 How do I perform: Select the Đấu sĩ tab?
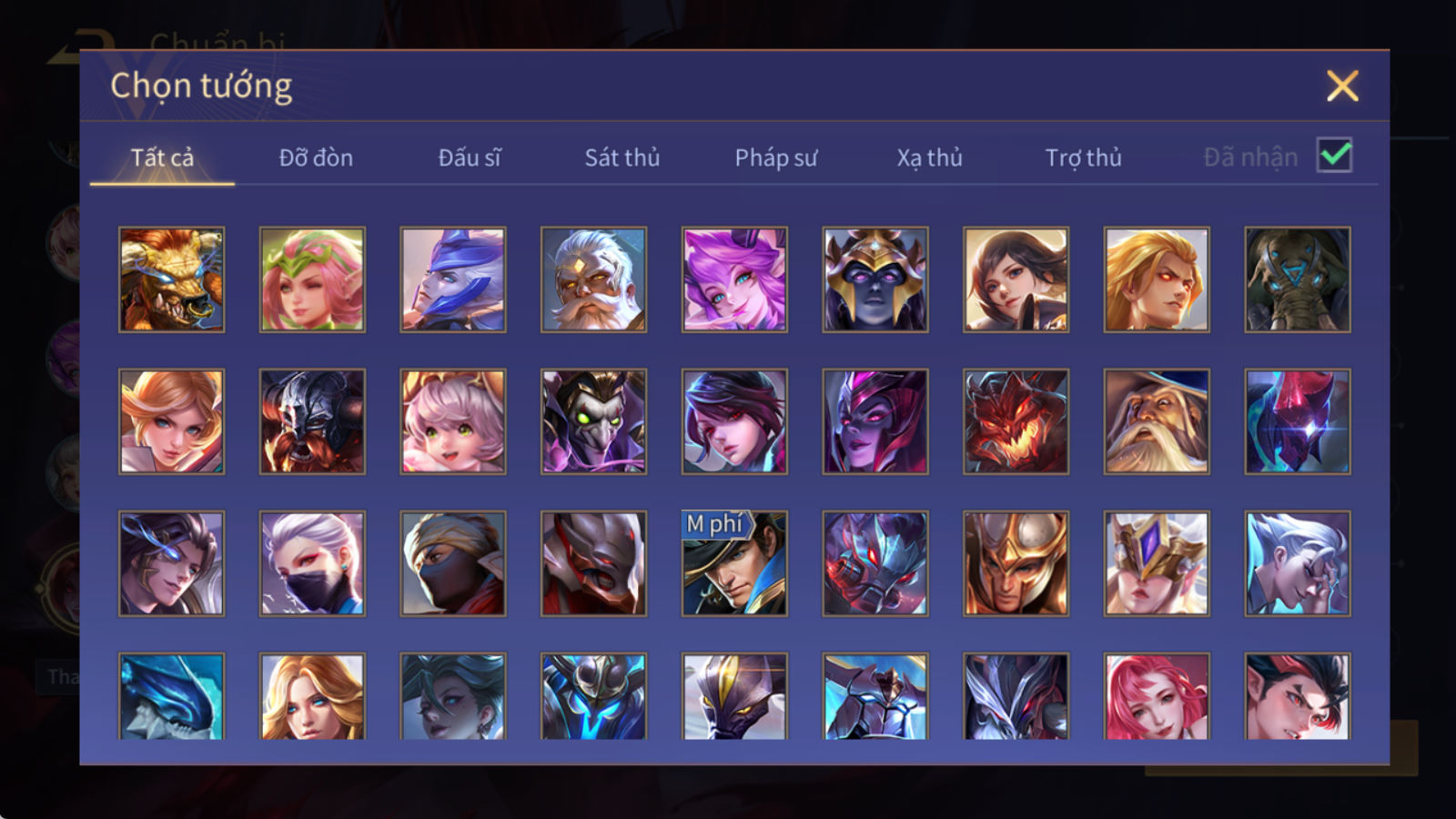[x=470, y=157]
